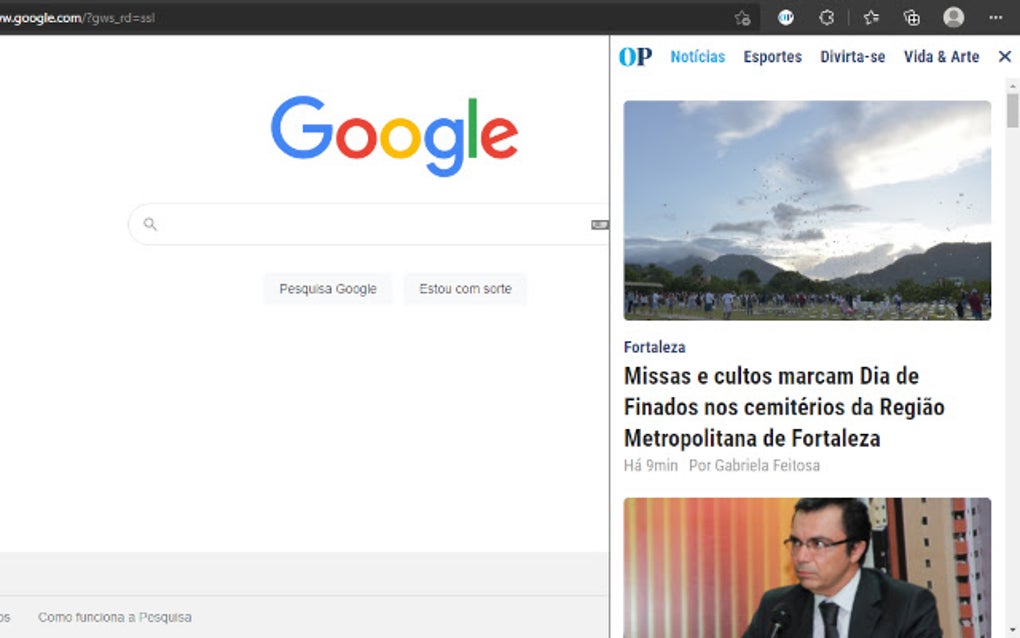Image resolution: width=1020 pixels, height=638 pixels.
Task: Switch to the Esportes tab
Action: point(772,57)
